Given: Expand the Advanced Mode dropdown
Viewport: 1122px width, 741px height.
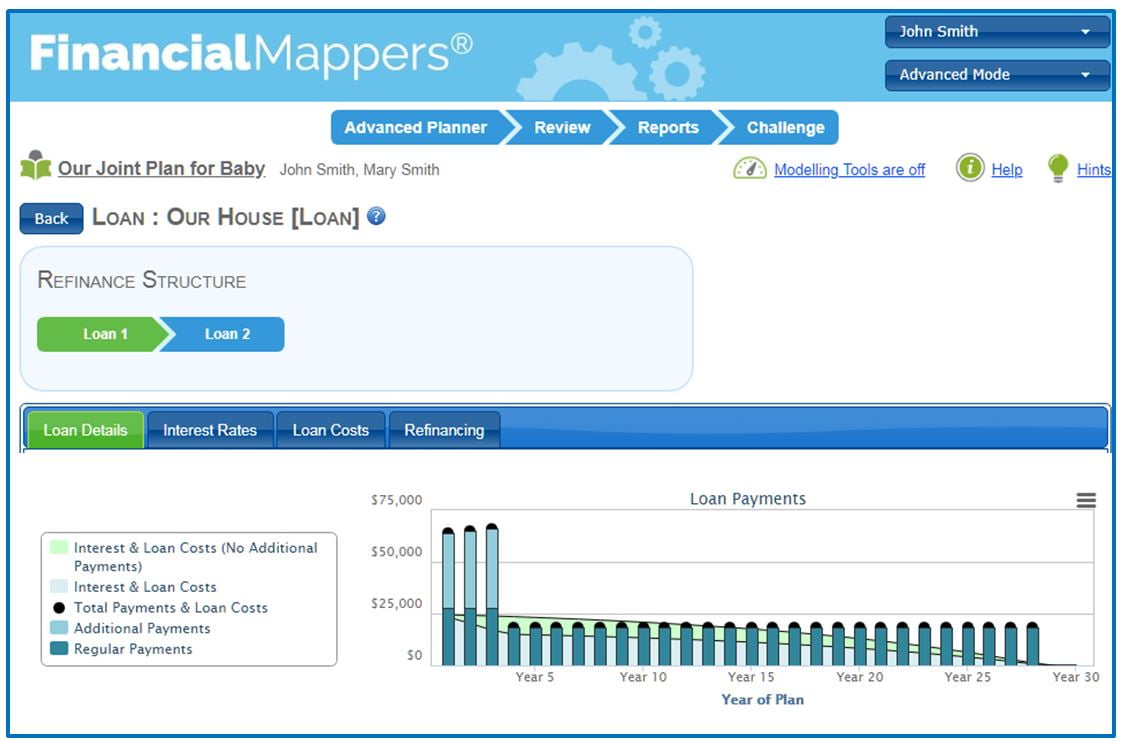Looking at the screenshot, I should tap(997, 75).
